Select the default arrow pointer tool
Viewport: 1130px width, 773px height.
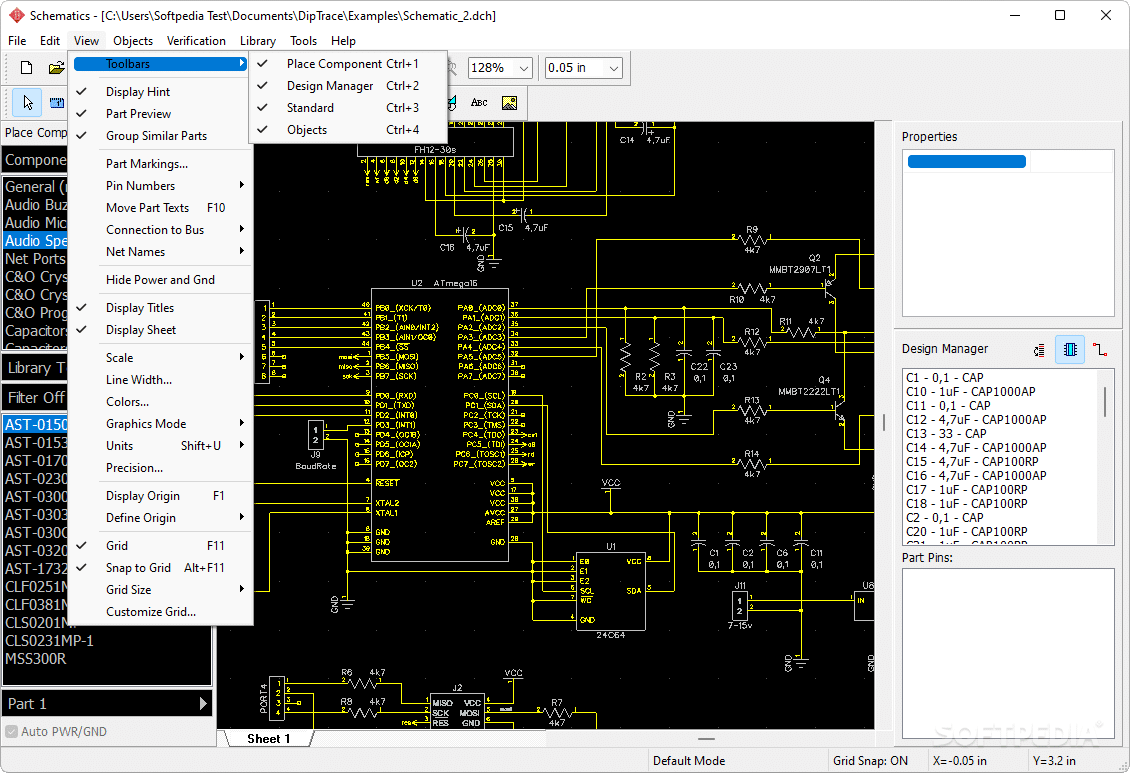click(27, 103)
